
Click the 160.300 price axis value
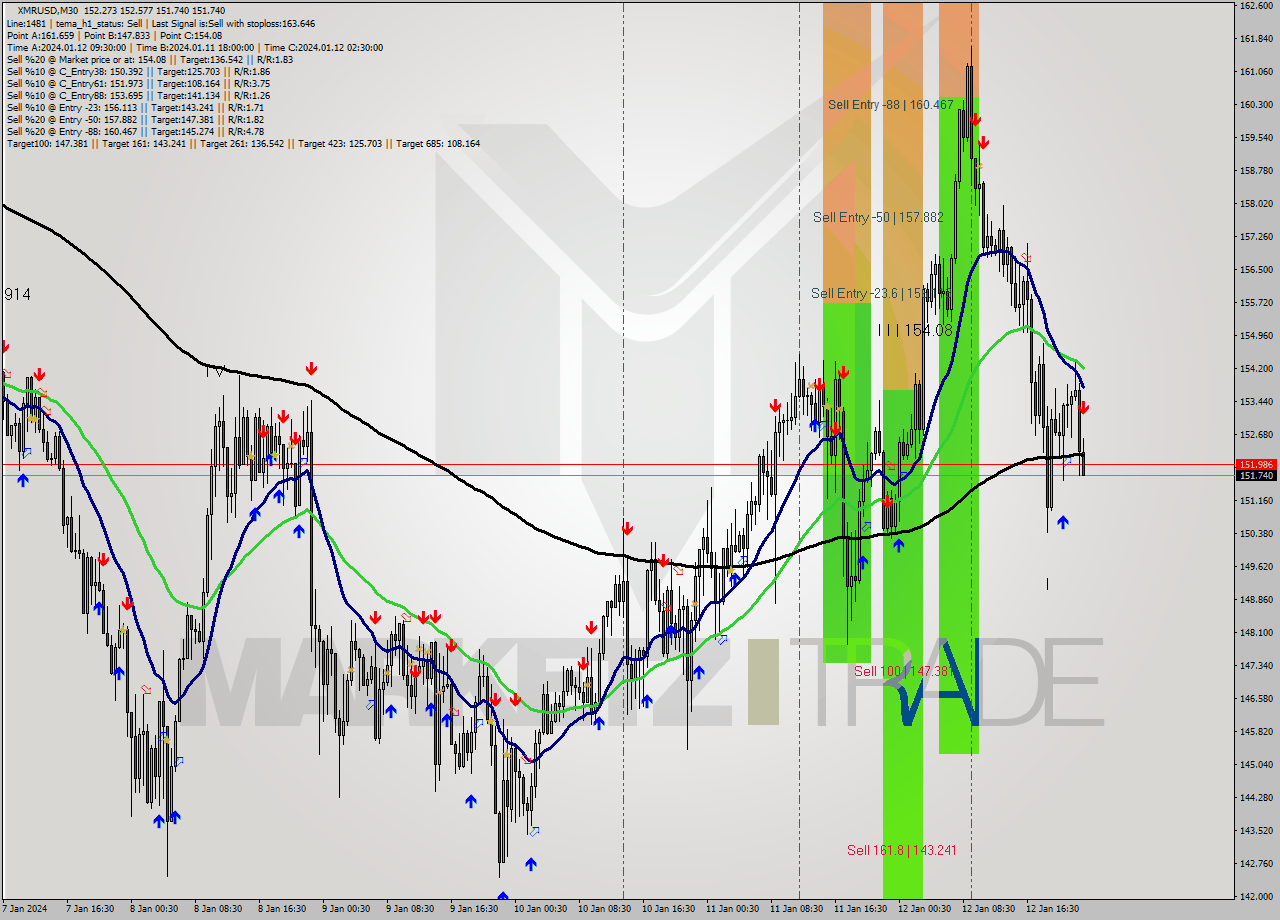click(x=1256, y=105)
